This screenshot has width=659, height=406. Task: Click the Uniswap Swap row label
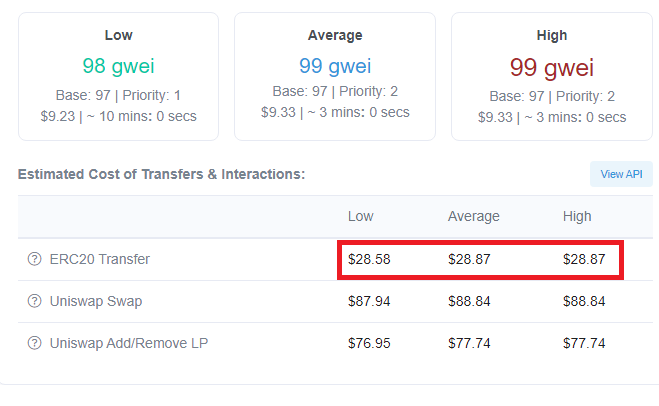pos(96,301)
